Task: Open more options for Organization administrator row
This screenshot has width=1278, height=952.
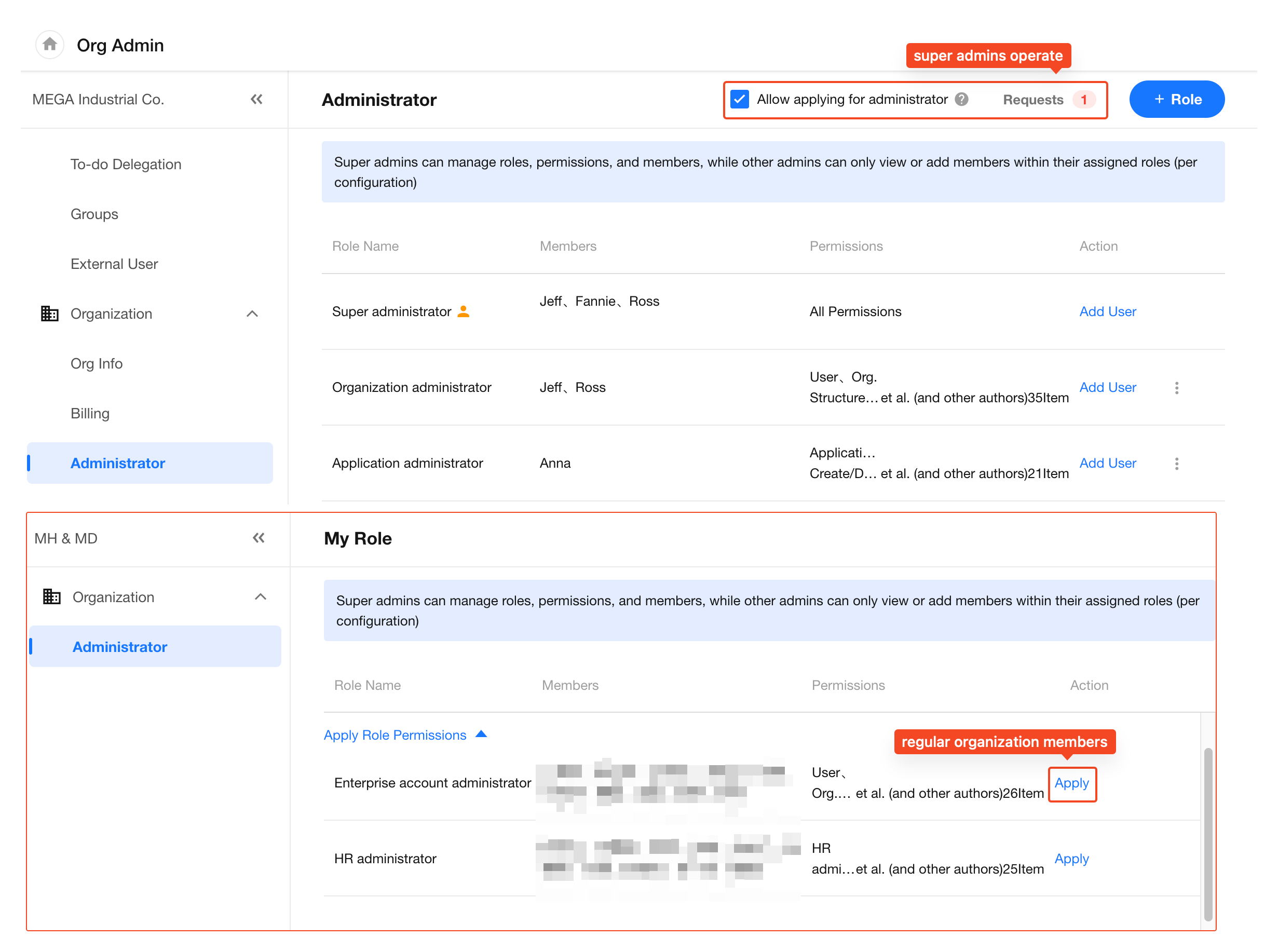Action: coord(1177,388)
